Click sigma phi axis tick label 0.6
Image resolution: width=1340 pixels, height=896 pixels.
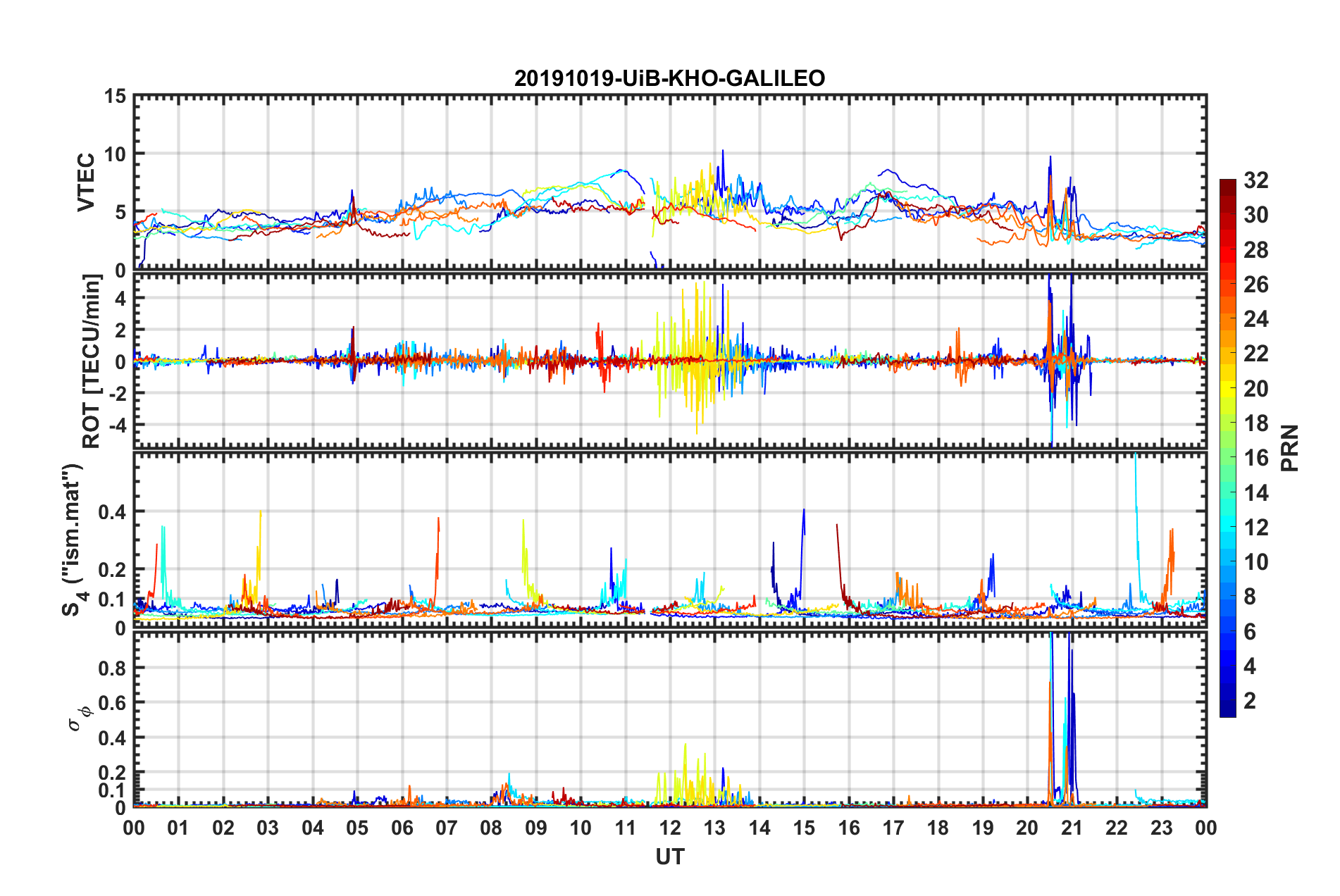pyautogui.click(x=112, y=703)
